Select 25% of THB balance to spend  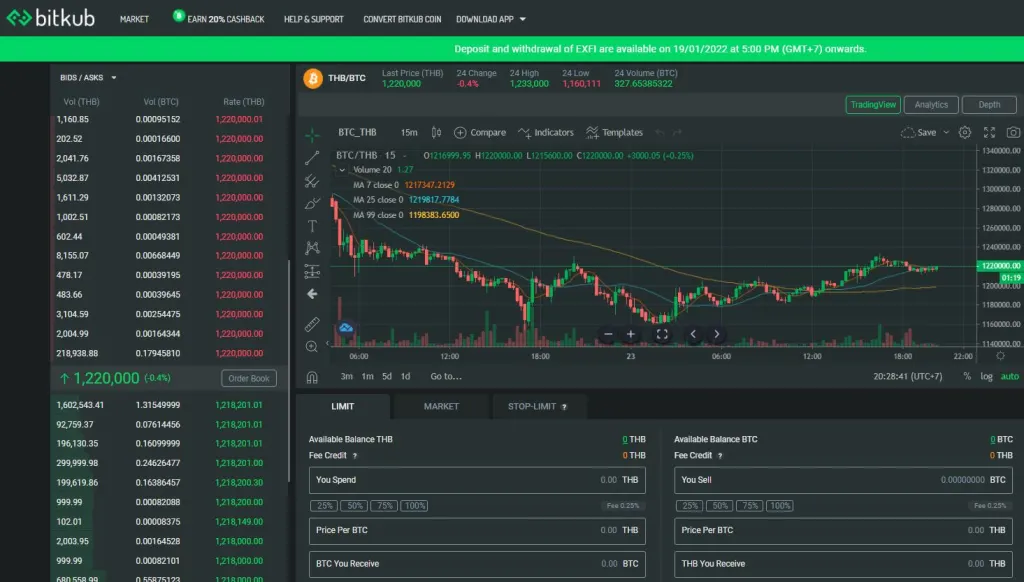[325, 506]
